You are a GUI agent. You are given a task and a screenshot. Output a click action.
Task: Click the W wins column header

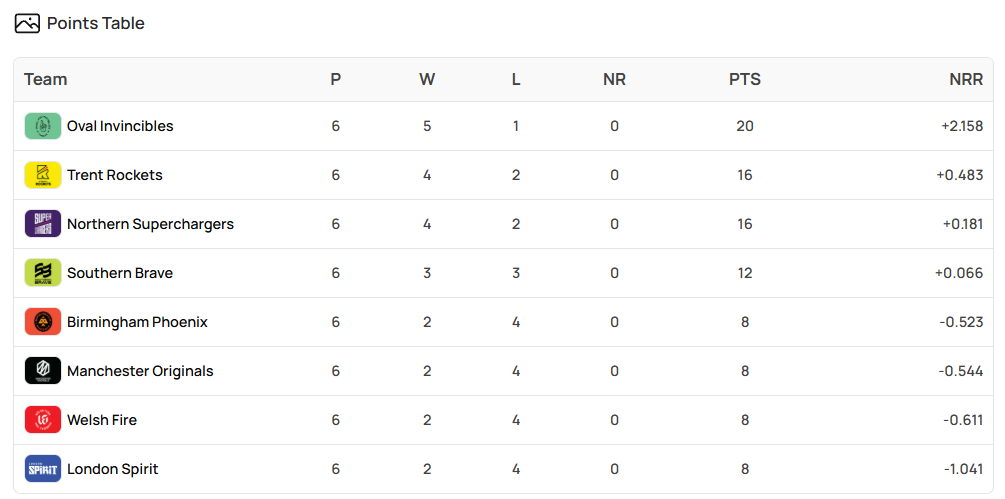point(427,79)
